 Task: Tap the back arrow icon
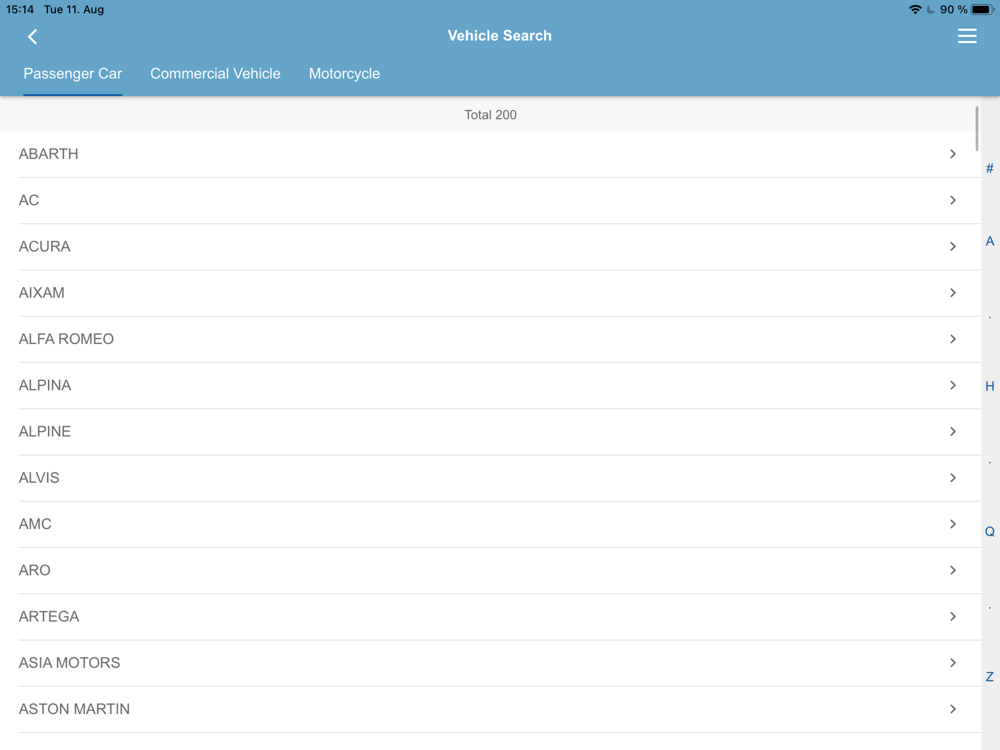pyautogui.click(x=33, y=37)
